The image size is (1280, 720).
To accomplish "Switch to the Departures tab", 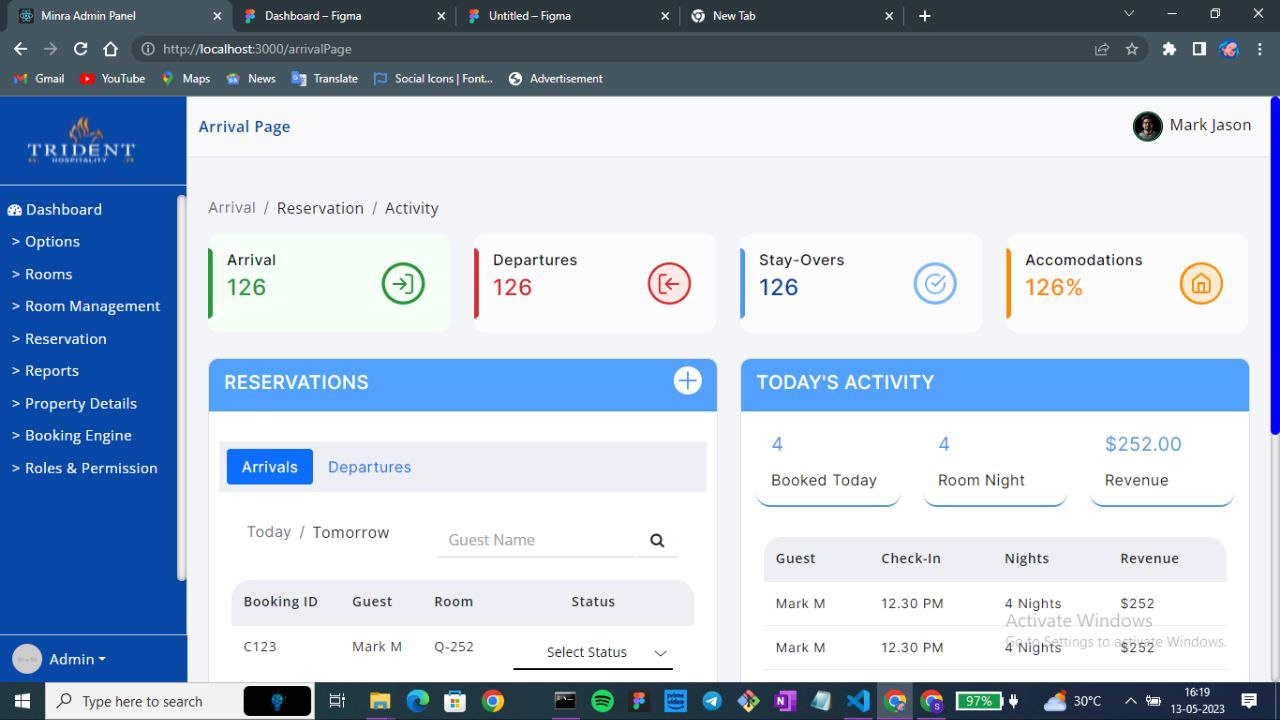I will pyautogui.click(x=369, y=467).
